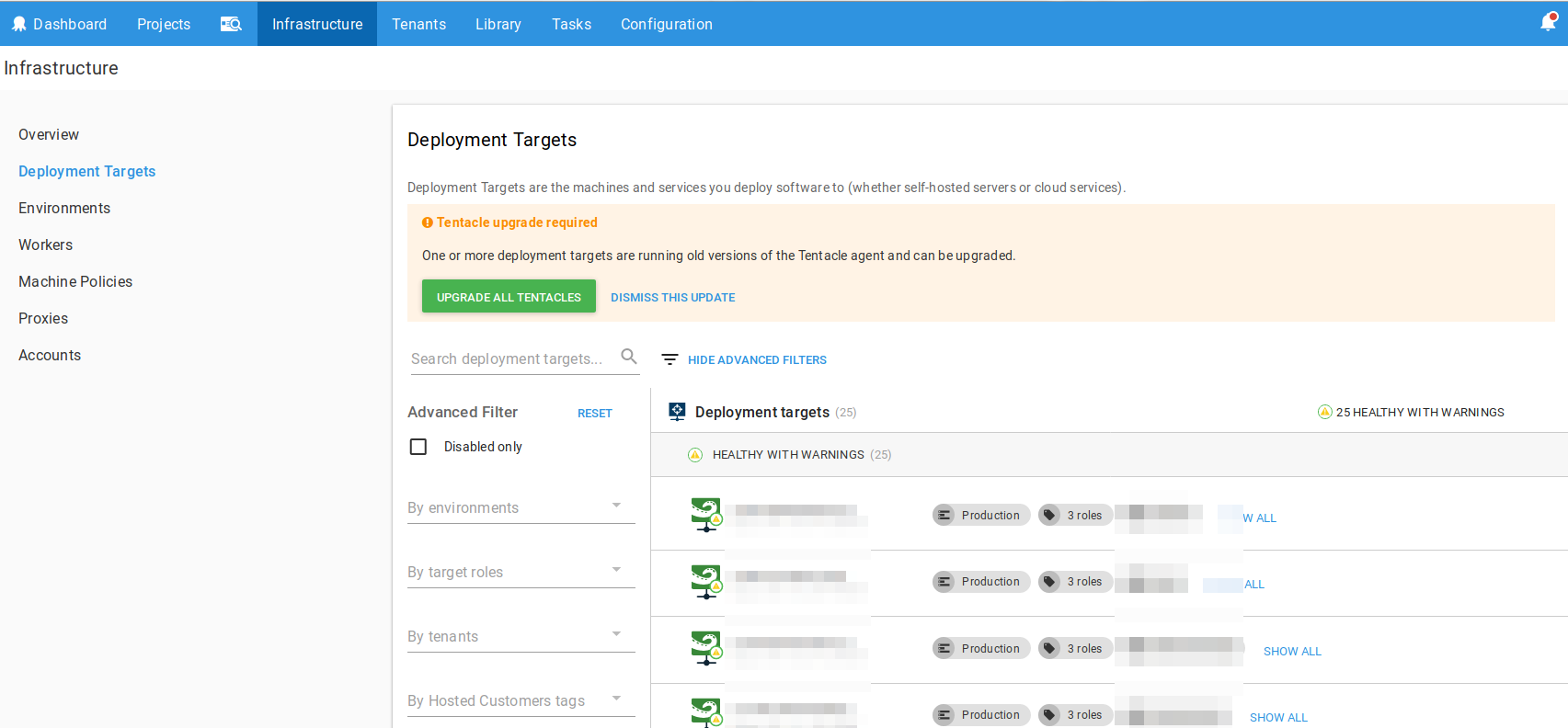Collapse the Healthy With Warnings group
1568x728 pixels.
[1109, 454]
